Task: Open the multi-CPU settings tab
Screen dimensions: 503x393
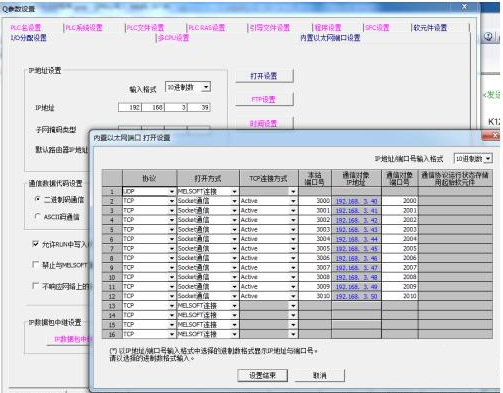Action: coord(174,38)
